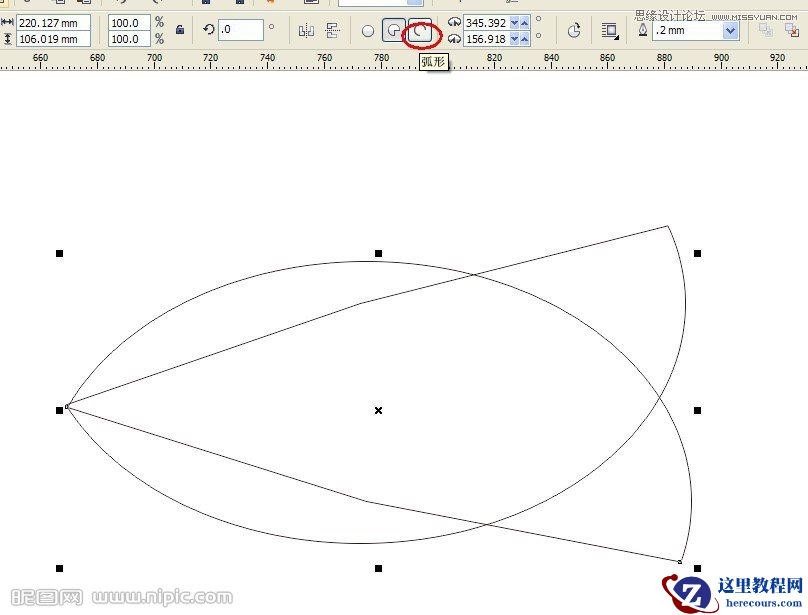Click the bottom-right selection handle
The width and height of the screenshot is (808, 615).
[697, 568]
